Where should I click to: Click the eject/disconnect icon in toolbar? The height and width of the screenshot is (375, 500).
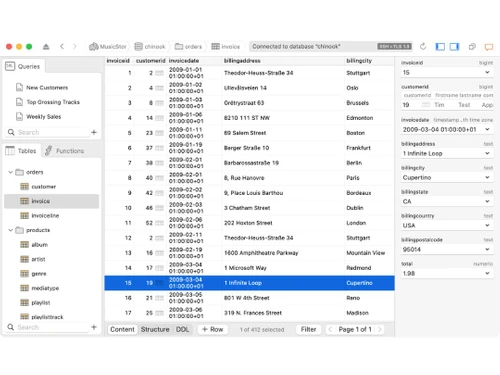click(x=46, y=47)
